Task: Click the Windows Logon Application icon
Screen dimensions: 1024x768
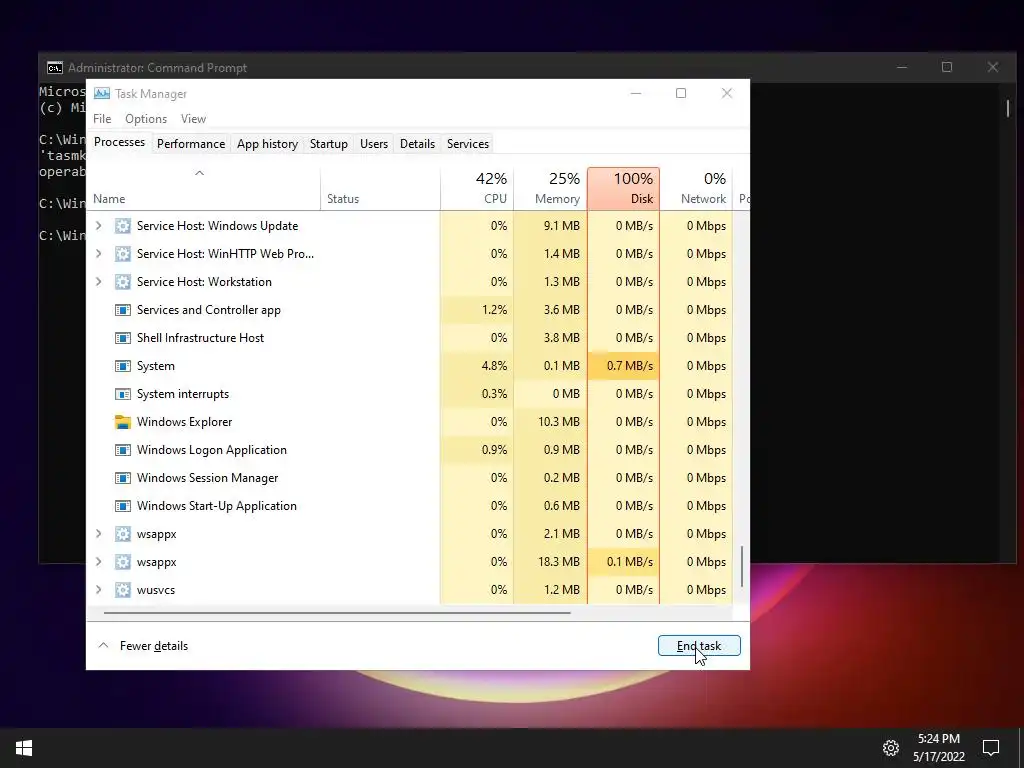Action: point(123,450)
